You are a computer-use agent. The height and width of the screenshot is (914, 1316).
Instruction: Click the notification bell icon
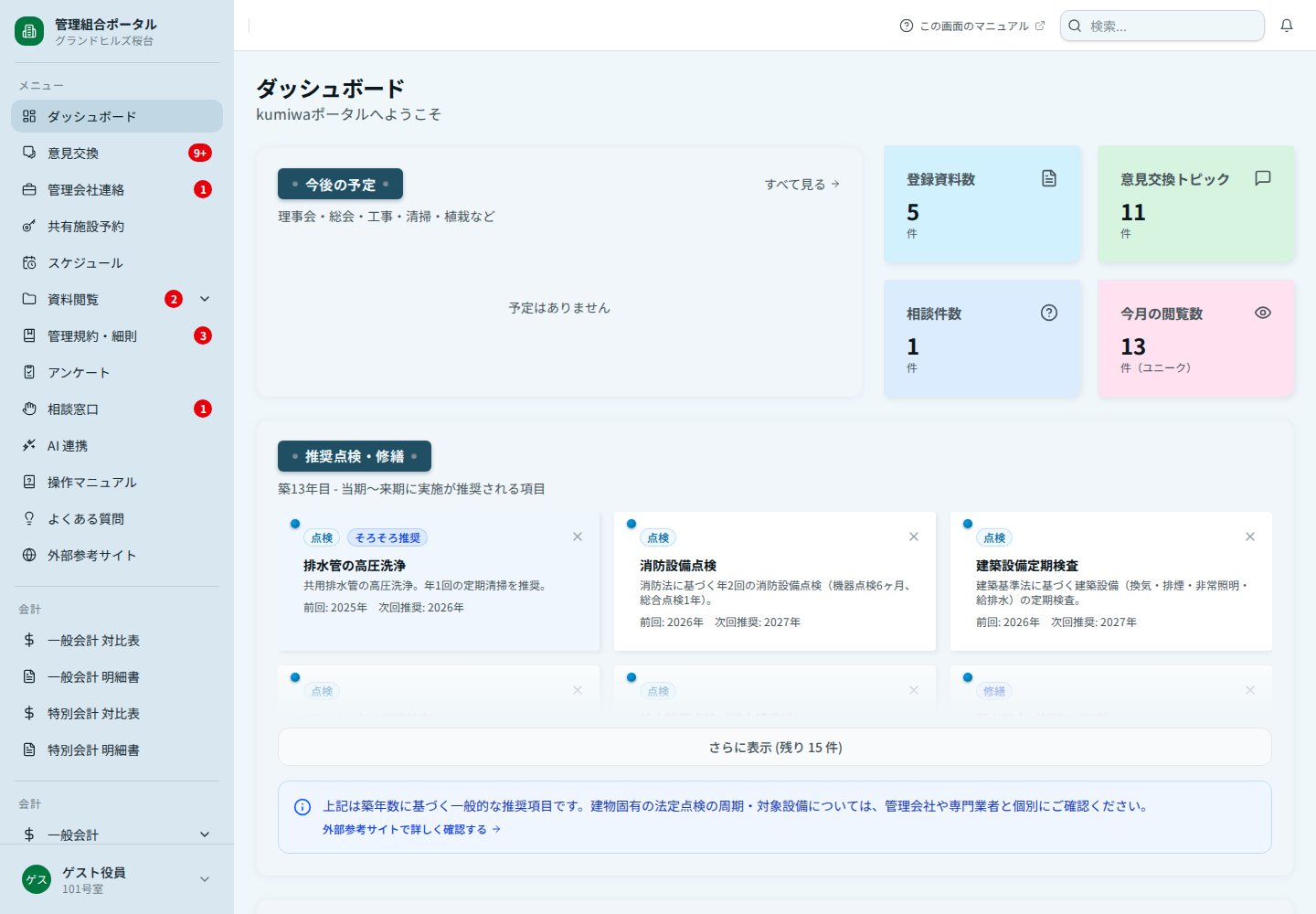(1287, 26)
